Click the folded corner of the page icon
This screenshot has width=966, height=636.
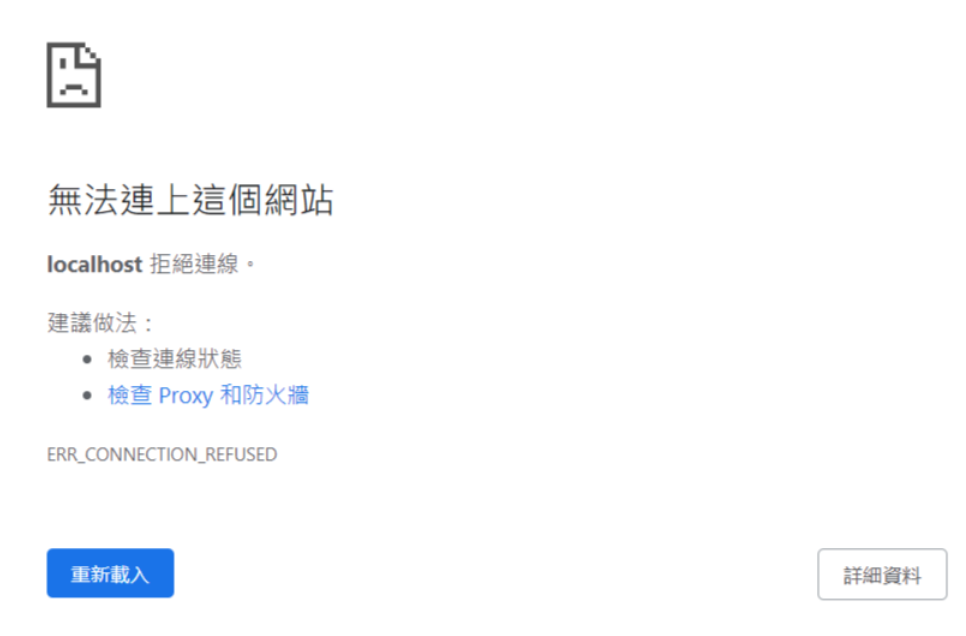pyautogui.click(x=90, y=53)
